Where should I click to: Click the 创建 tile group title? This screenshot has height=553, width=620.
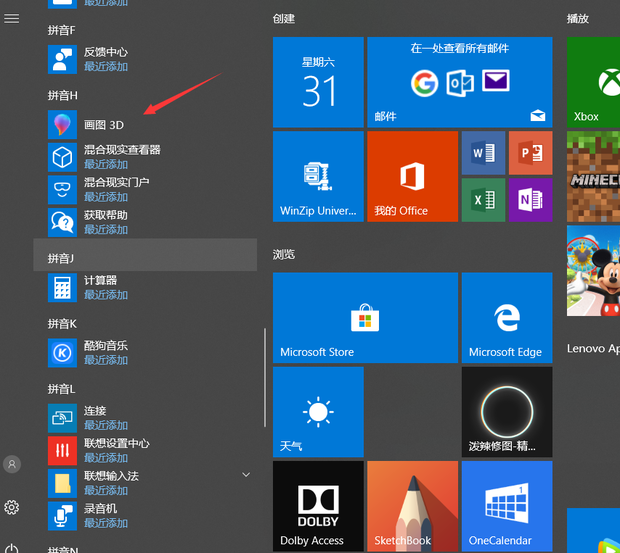coord(284,19)
